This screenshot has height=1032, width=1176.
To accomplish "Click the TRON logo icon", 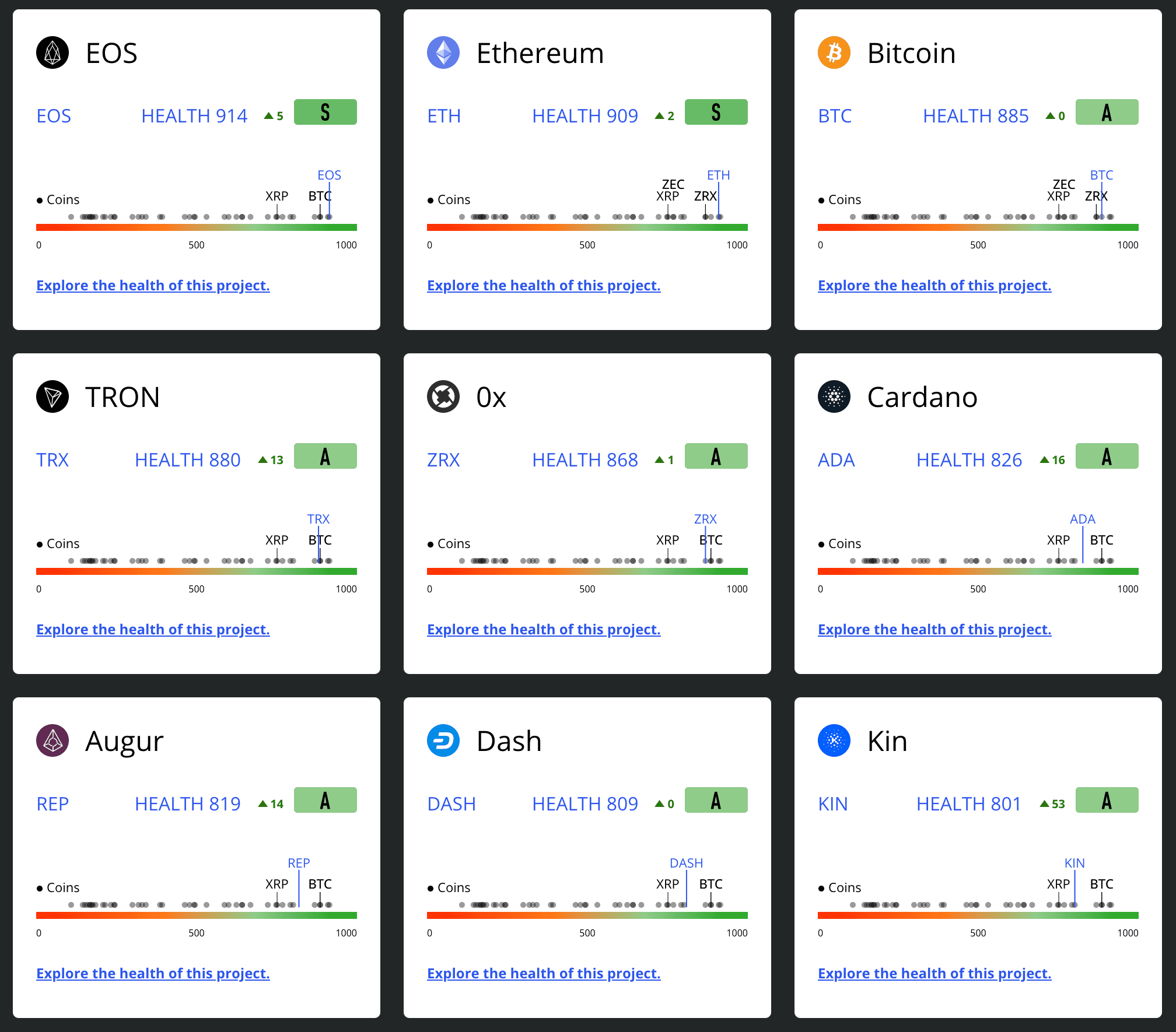I will (x=52, y=396).
